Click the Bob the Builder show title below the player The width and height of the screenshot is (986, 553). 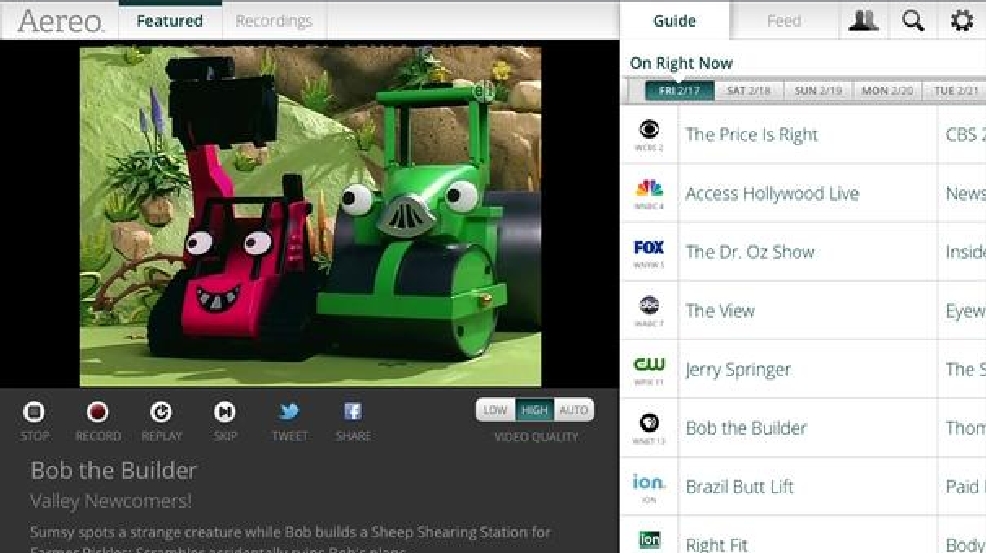114,470
